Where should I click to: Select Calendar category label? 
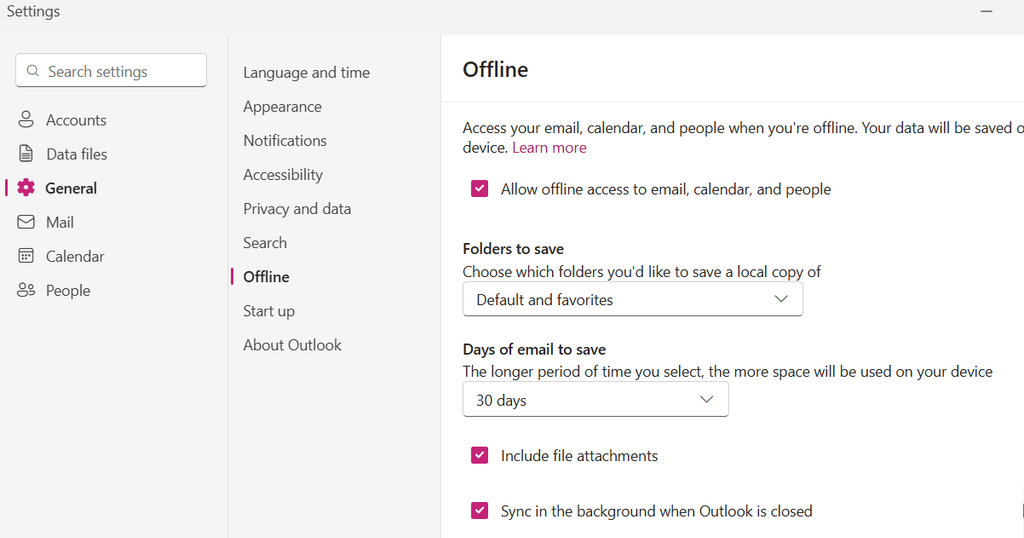click(x=74, y=256)
